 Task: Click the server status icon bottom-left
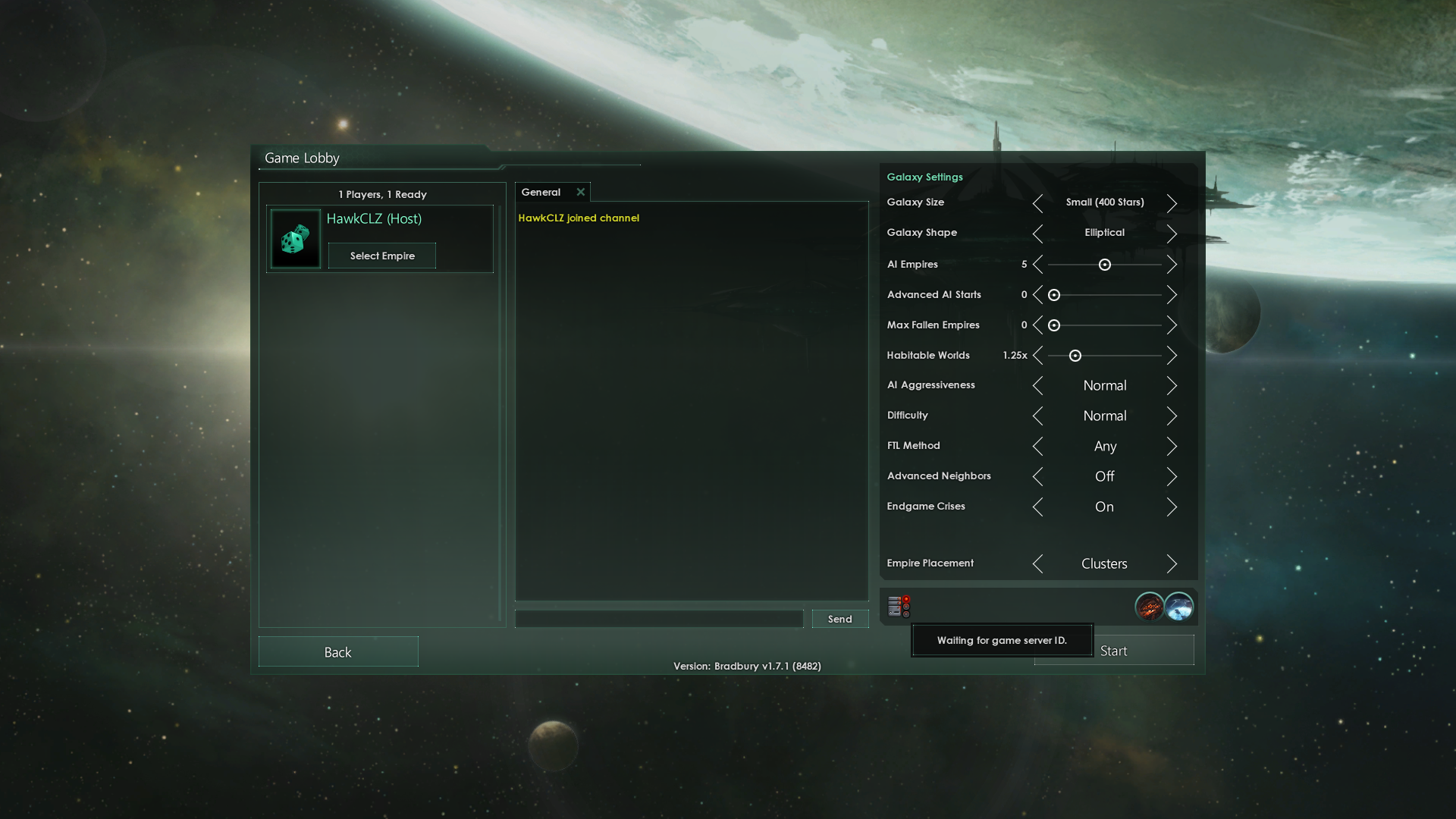[894, 607]
